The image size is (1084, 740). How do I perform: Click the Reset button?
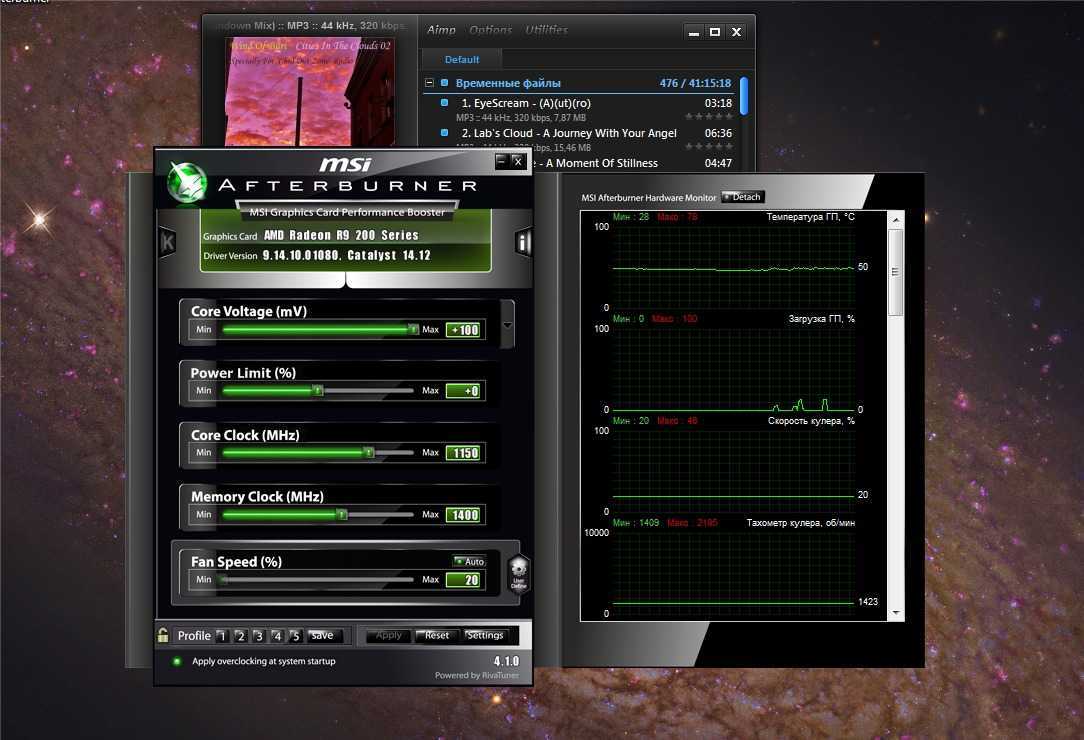coord(436,635)
